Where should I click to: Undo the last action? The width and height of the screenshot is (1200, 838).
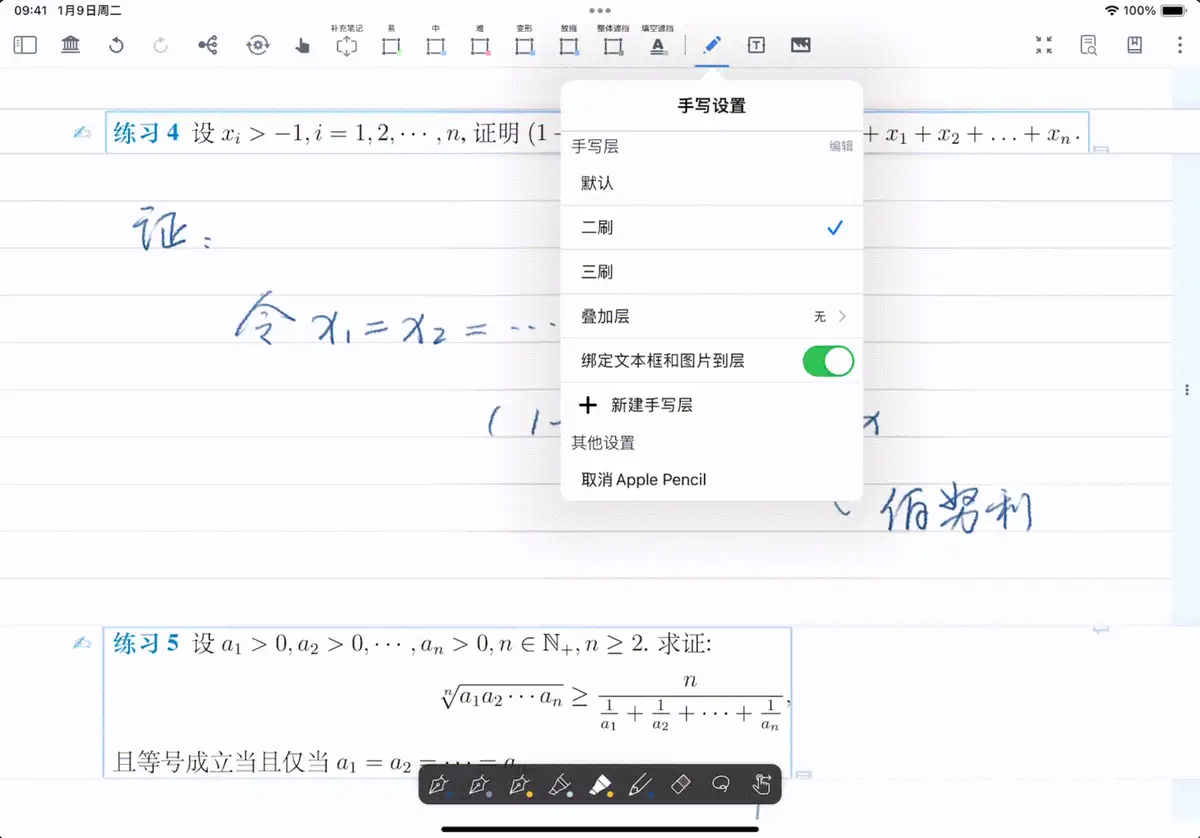click(x=116, y=45)
